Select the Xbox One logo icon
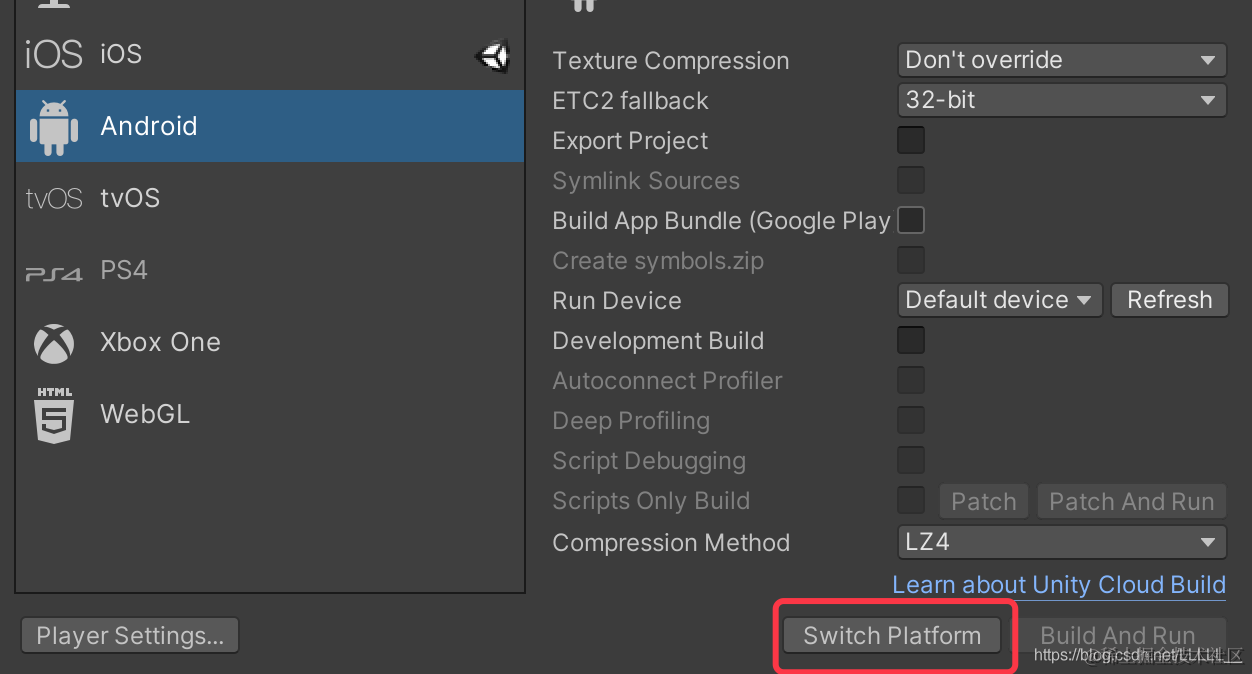This screenshot has width=1252, height=674. [x=54, y=343]
